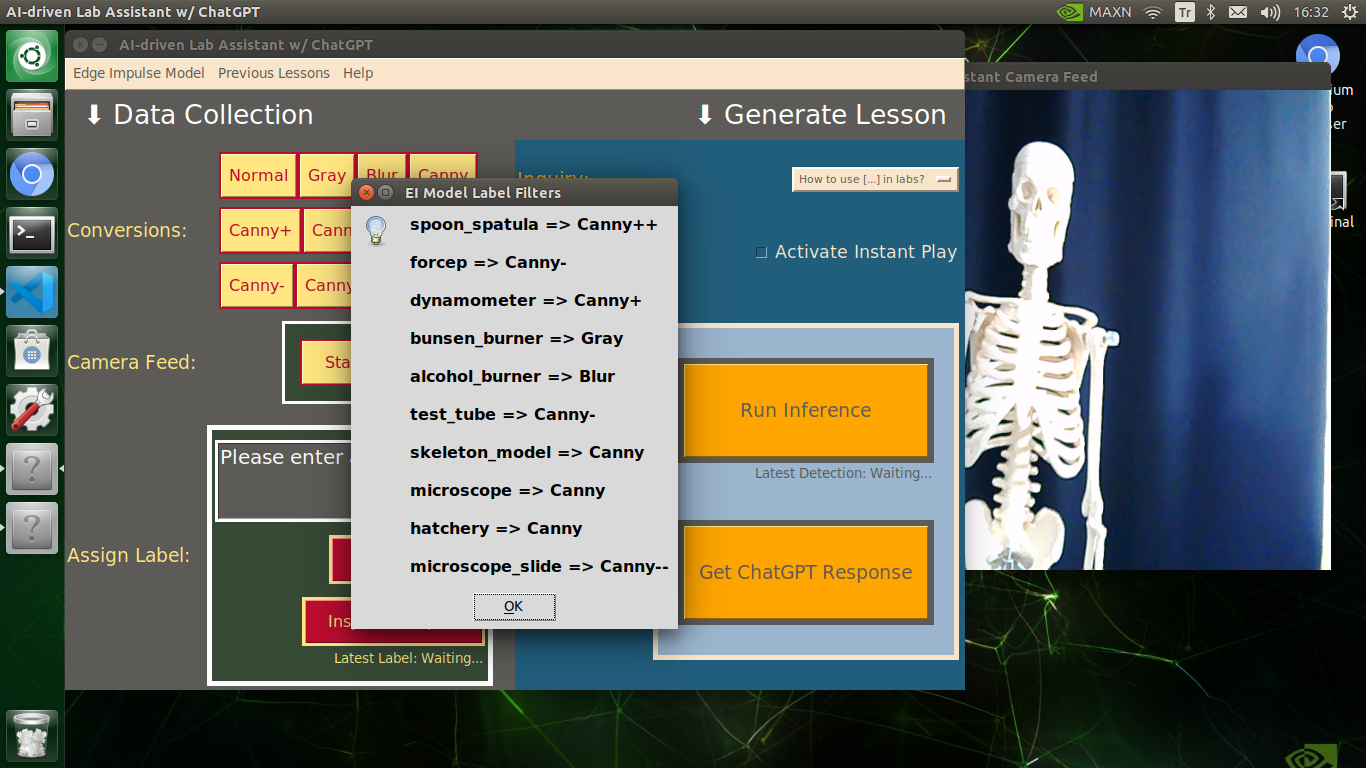Open Ubuntu Software from the dock
The height and width of the screenshot is (768, 1366).
pyautogui.click(x=31, y=351)
